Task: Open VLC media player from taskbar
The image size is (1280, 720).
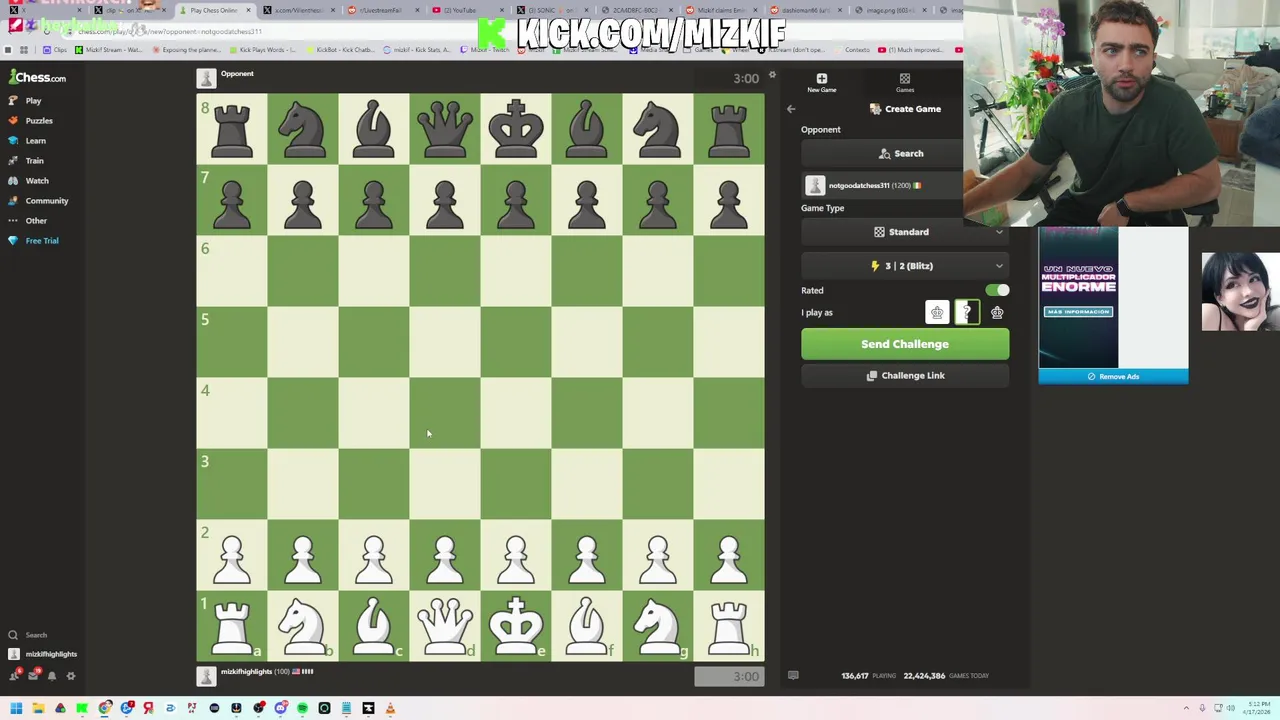Action: (x=390, y=709)
